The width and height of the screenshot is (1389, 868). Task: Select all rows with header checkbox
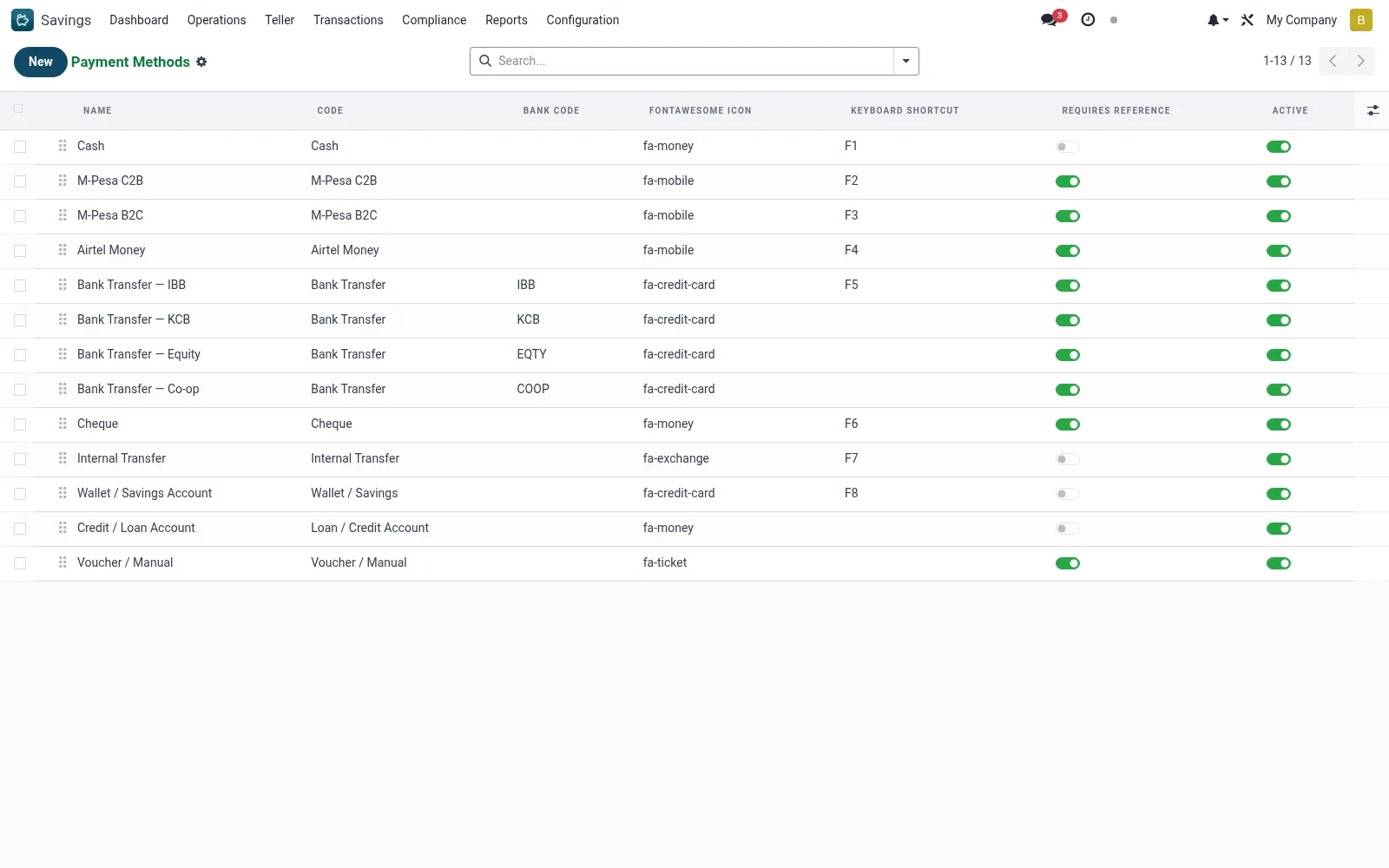[x=18, y=109]
